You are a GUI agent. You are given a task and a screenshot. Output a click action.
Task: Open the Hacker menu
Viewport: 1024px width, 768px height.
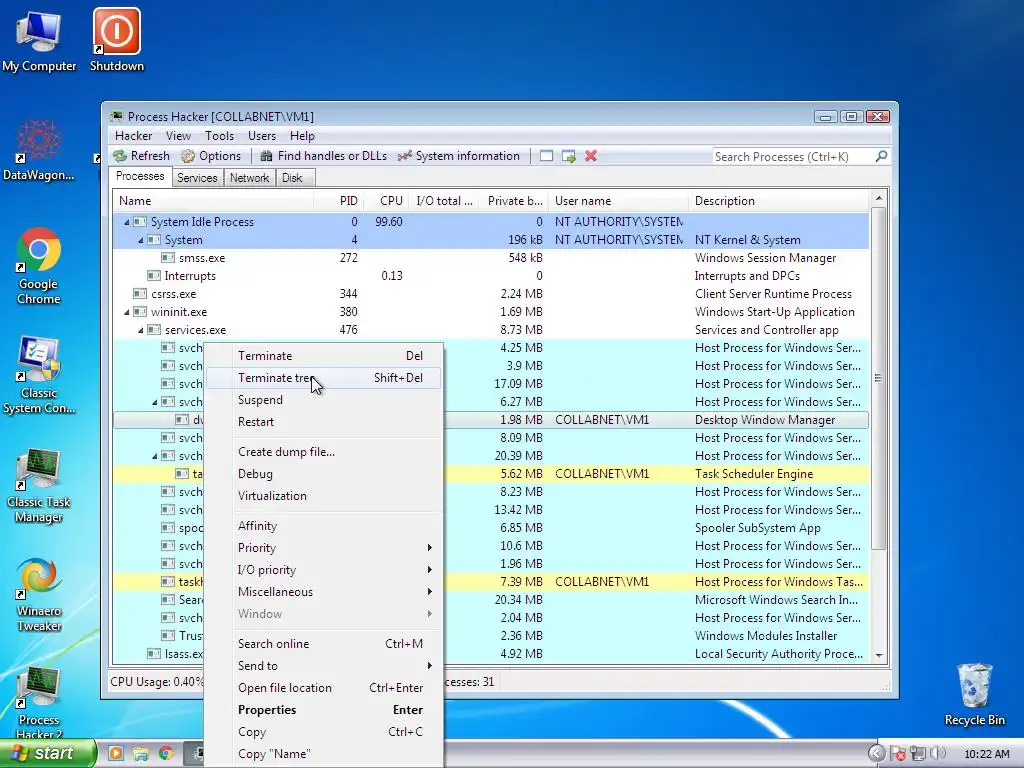133,136
